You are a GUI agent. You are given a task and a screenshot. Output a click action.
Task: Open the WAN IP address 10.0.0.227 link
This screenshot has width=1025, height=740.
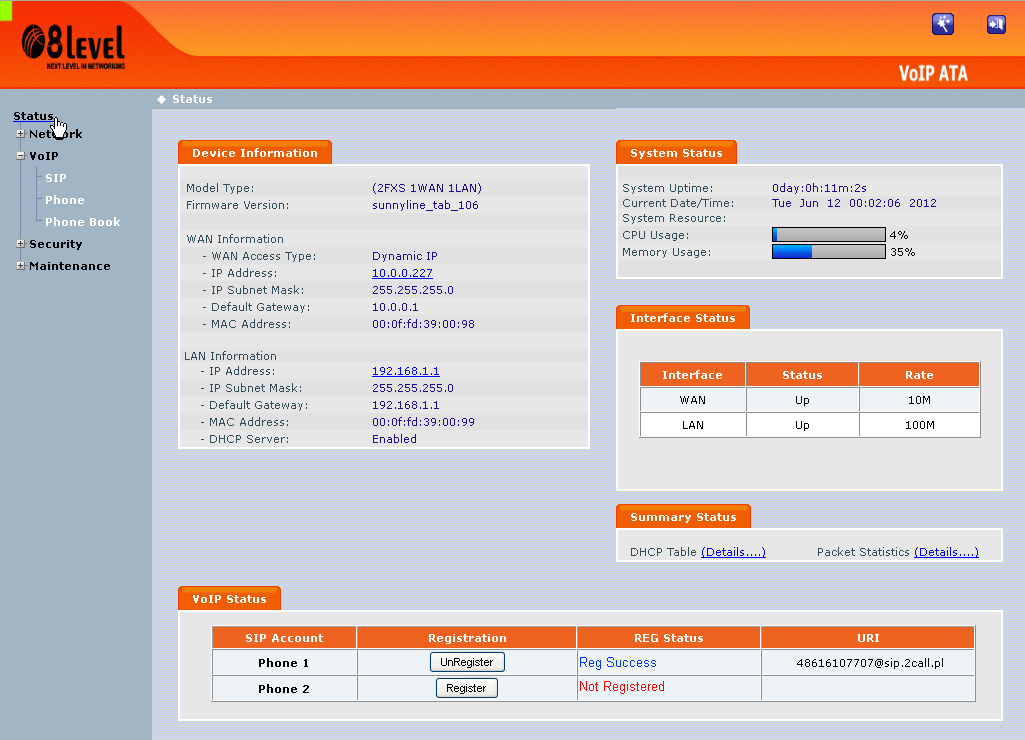pos(402,273)
